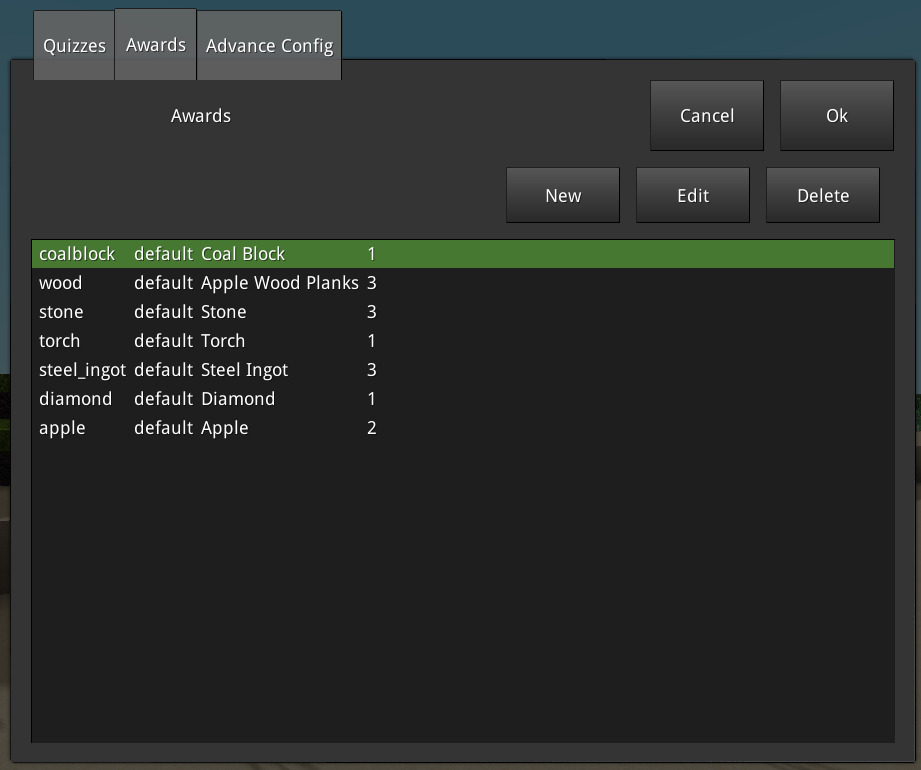The width and height of the screenshot is (921, 770).
Task: Open the Advance Config tab
Action: (269, 46)
